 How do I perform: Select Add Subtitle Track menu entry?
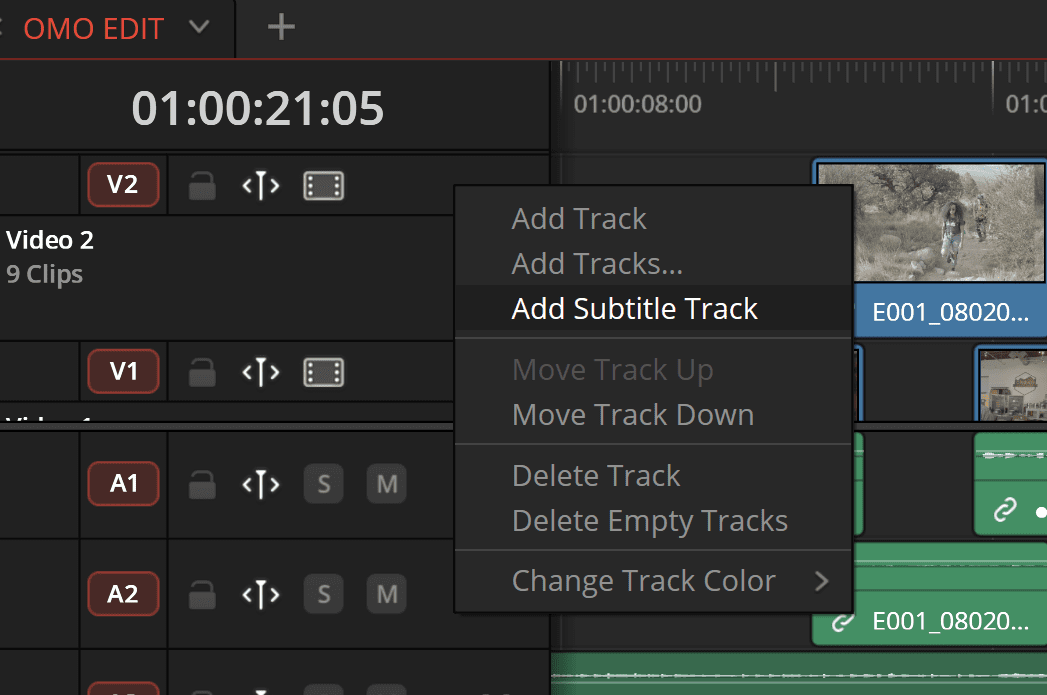(x=653, y=308)
